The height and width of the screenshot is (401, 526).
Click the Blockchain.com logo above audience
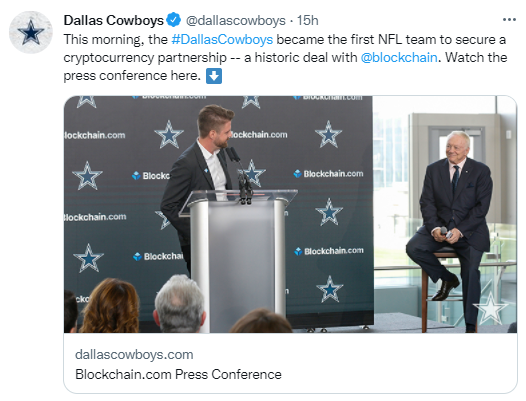(x=158, y=256)
